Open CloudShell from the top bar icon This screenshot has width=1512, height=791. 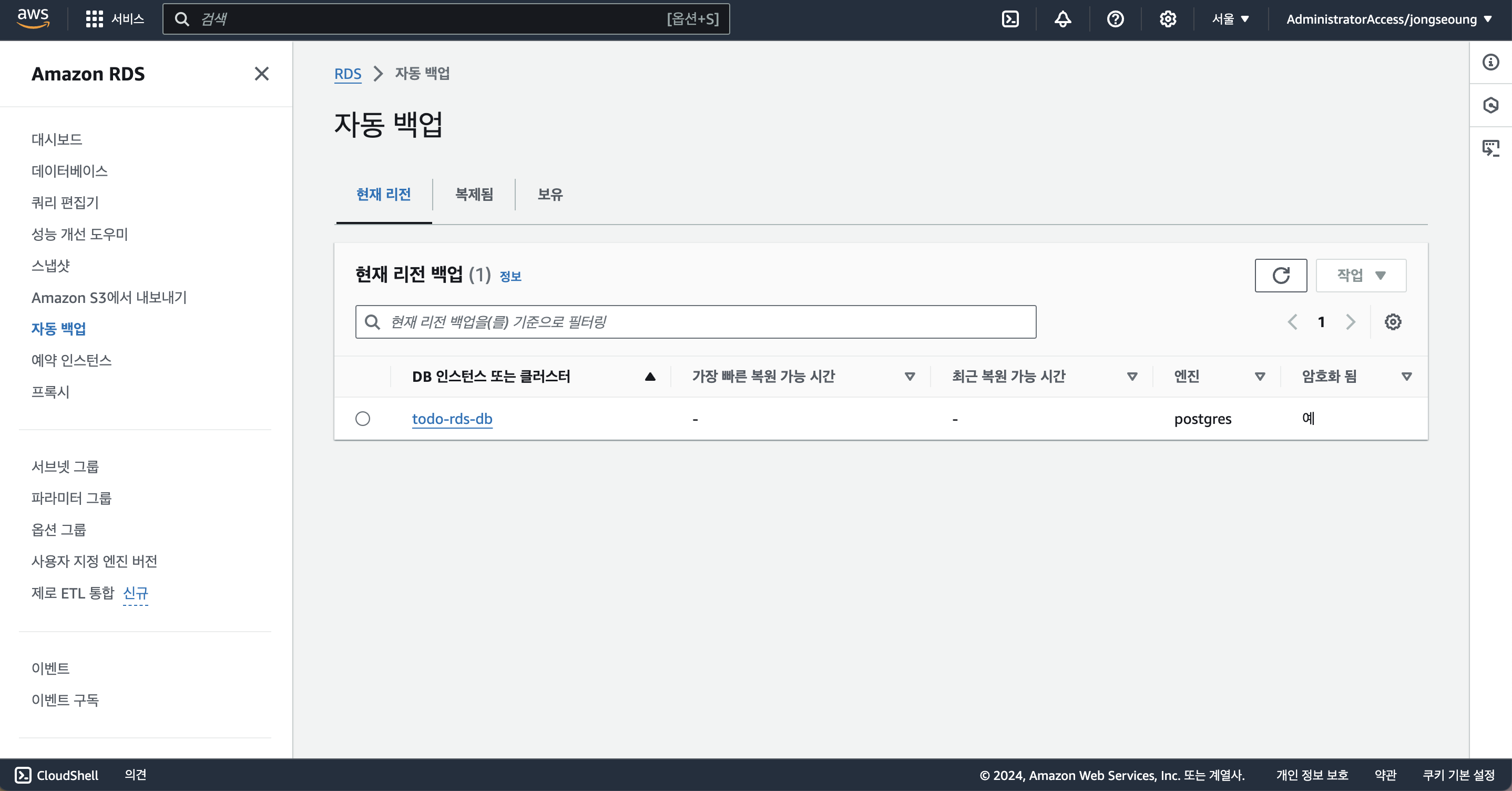click(x=1010, y=19)
